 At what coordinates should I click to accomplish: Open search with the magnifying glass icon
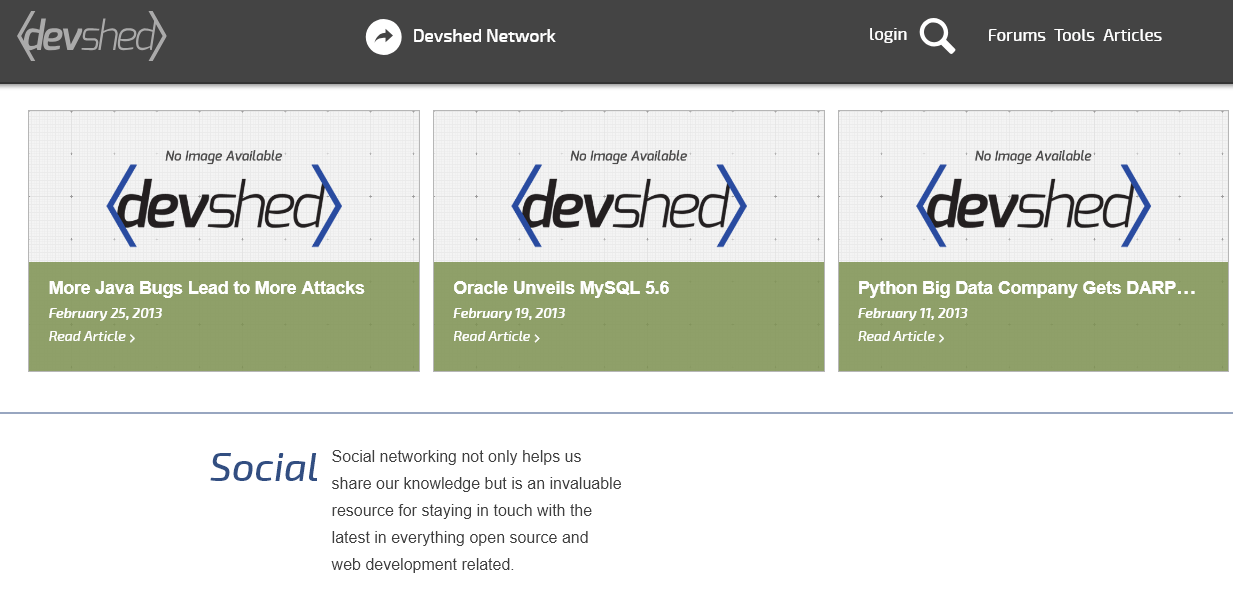[x=937, y=36]
